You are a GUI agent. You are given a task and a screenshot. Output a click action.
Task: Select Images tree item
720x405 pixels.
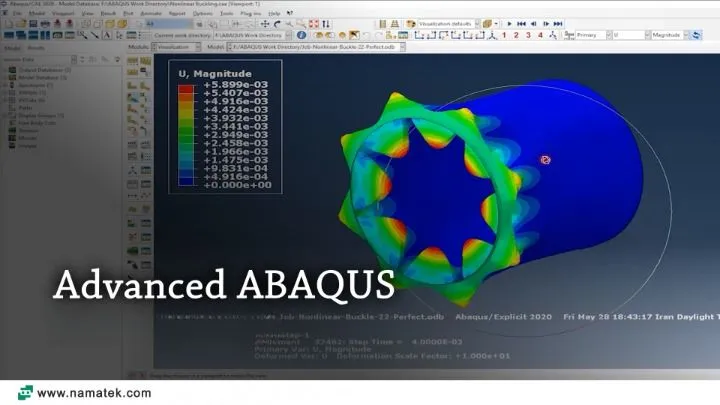pos(28,146)
